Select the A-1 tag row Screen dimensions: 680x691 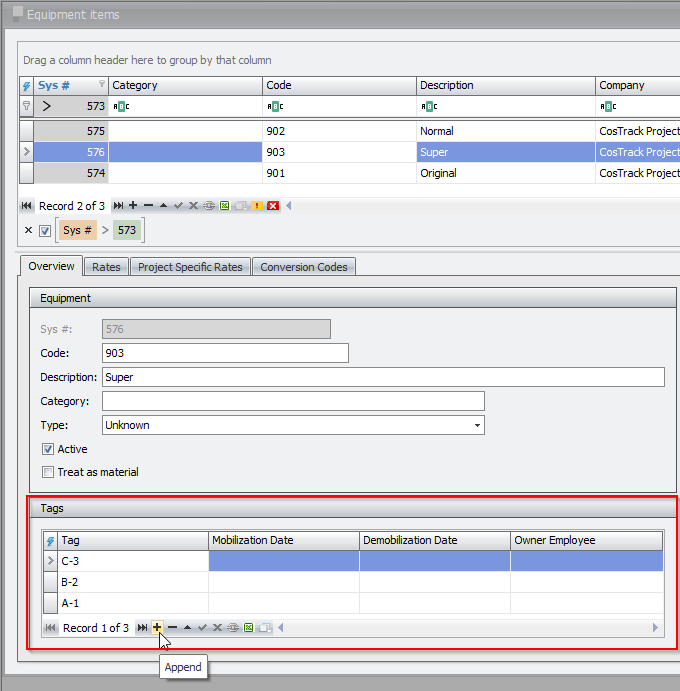[353, 603]
